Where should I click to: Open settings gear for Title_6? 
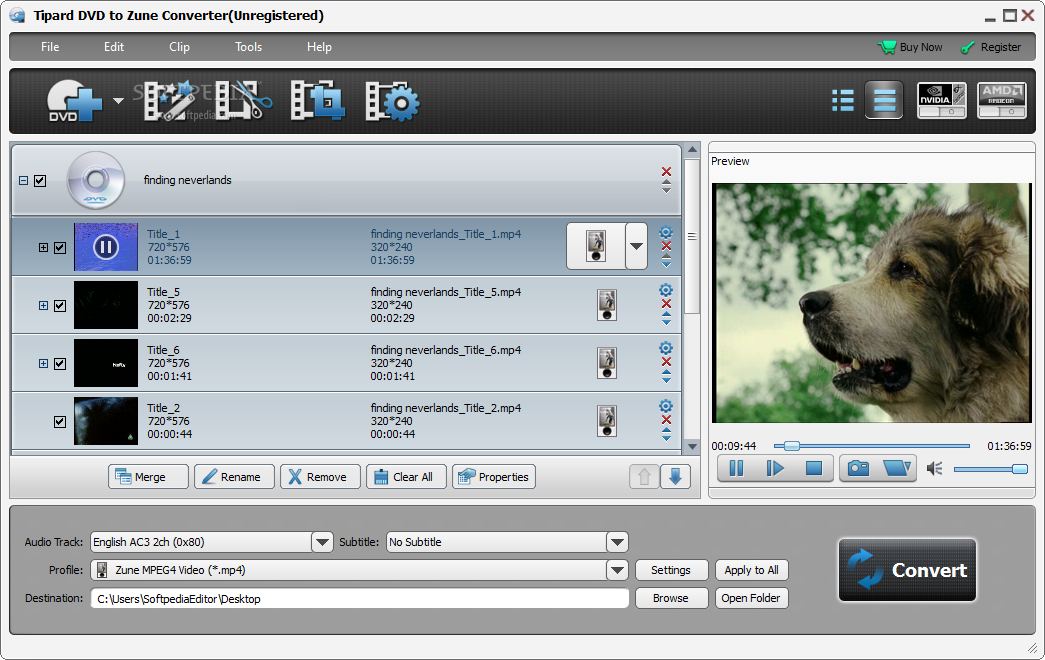pyautogui.click(x=666, y=348)
